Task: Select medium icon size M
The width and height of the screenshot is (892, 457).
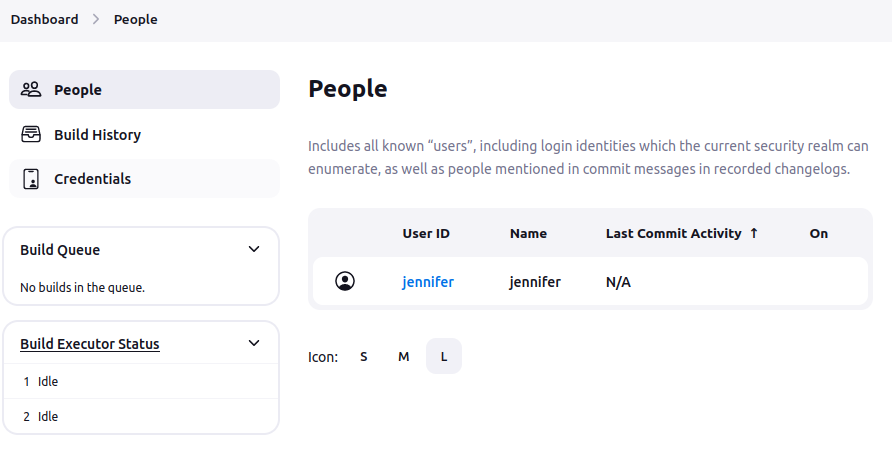Action: (x=403, y=356)
